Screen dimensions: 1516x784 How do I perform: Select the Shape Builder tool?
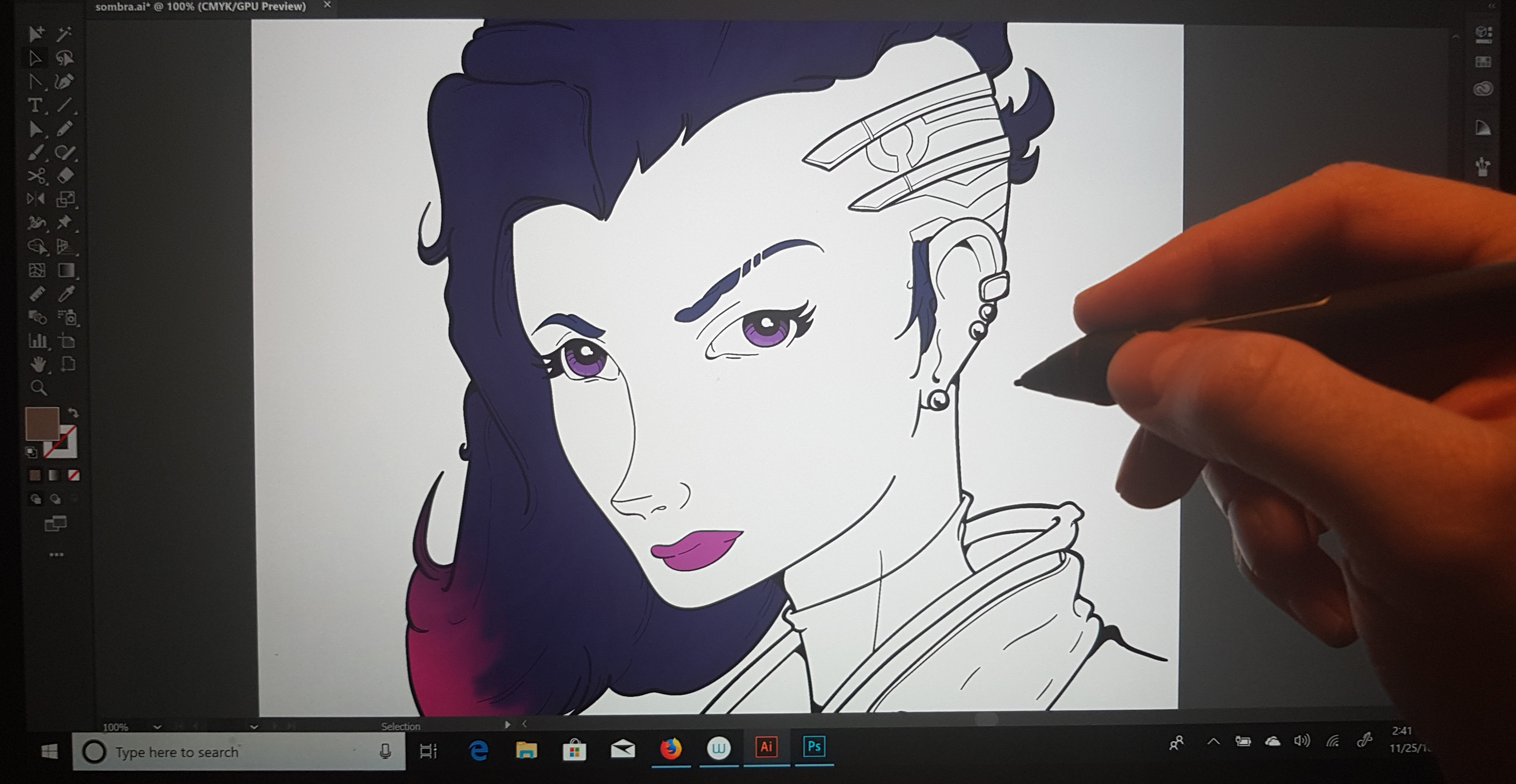(37, 247)
